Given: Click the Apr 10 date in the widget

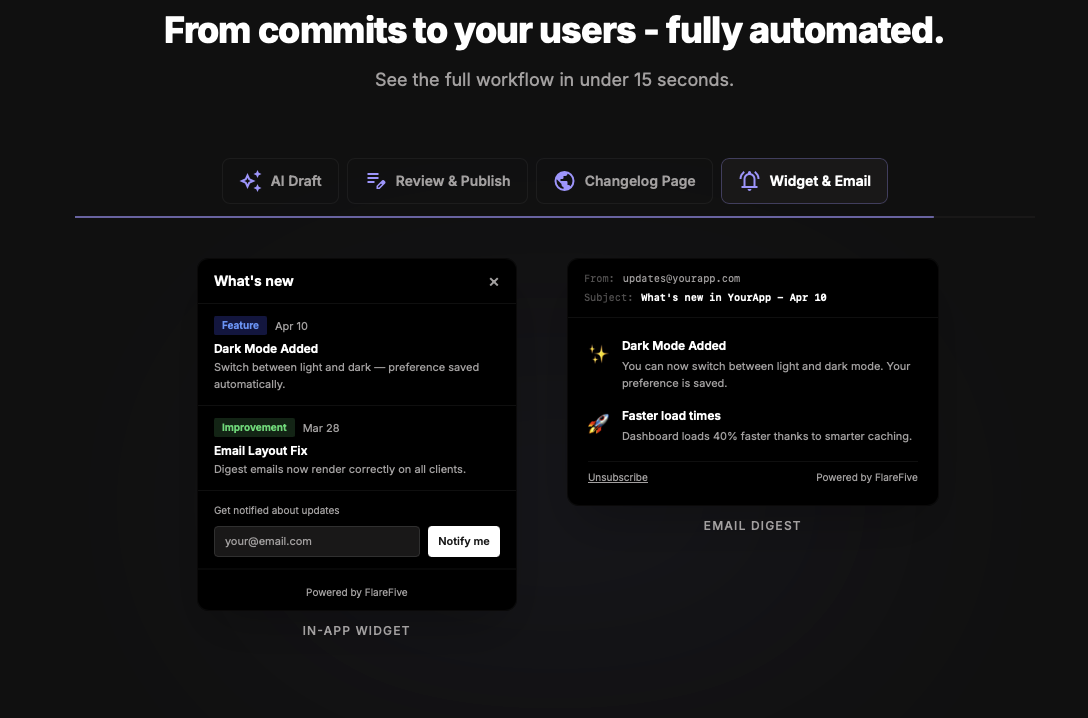Looking at the screenshot, I should click(291, 326).
